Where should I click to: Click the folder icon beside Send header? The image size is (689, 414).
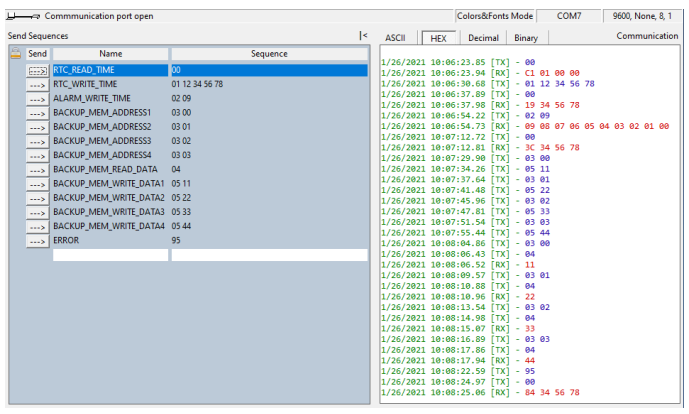coord(16,54)
